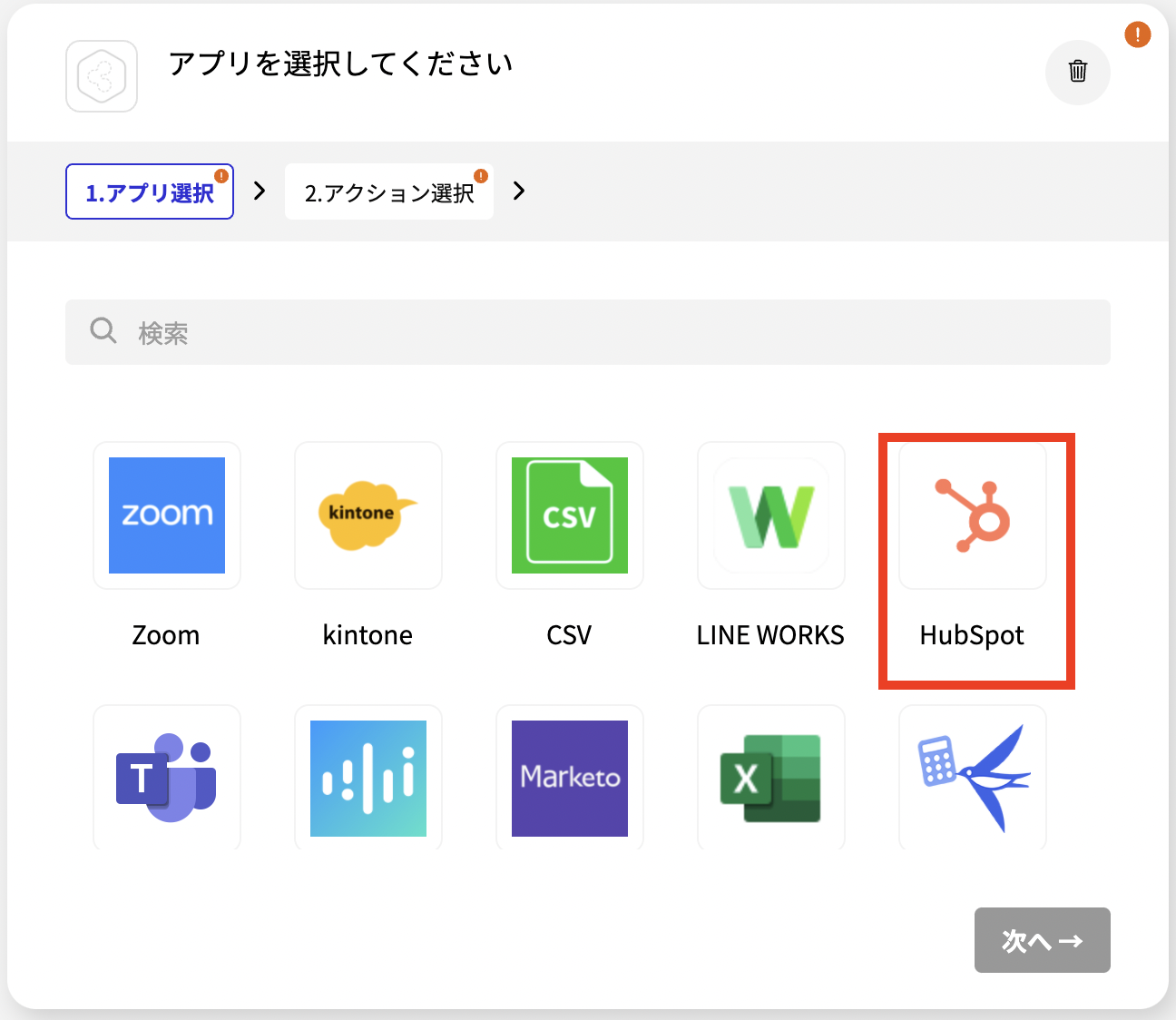Open the 1.アプリ選択 tab

tap(150, 191)
